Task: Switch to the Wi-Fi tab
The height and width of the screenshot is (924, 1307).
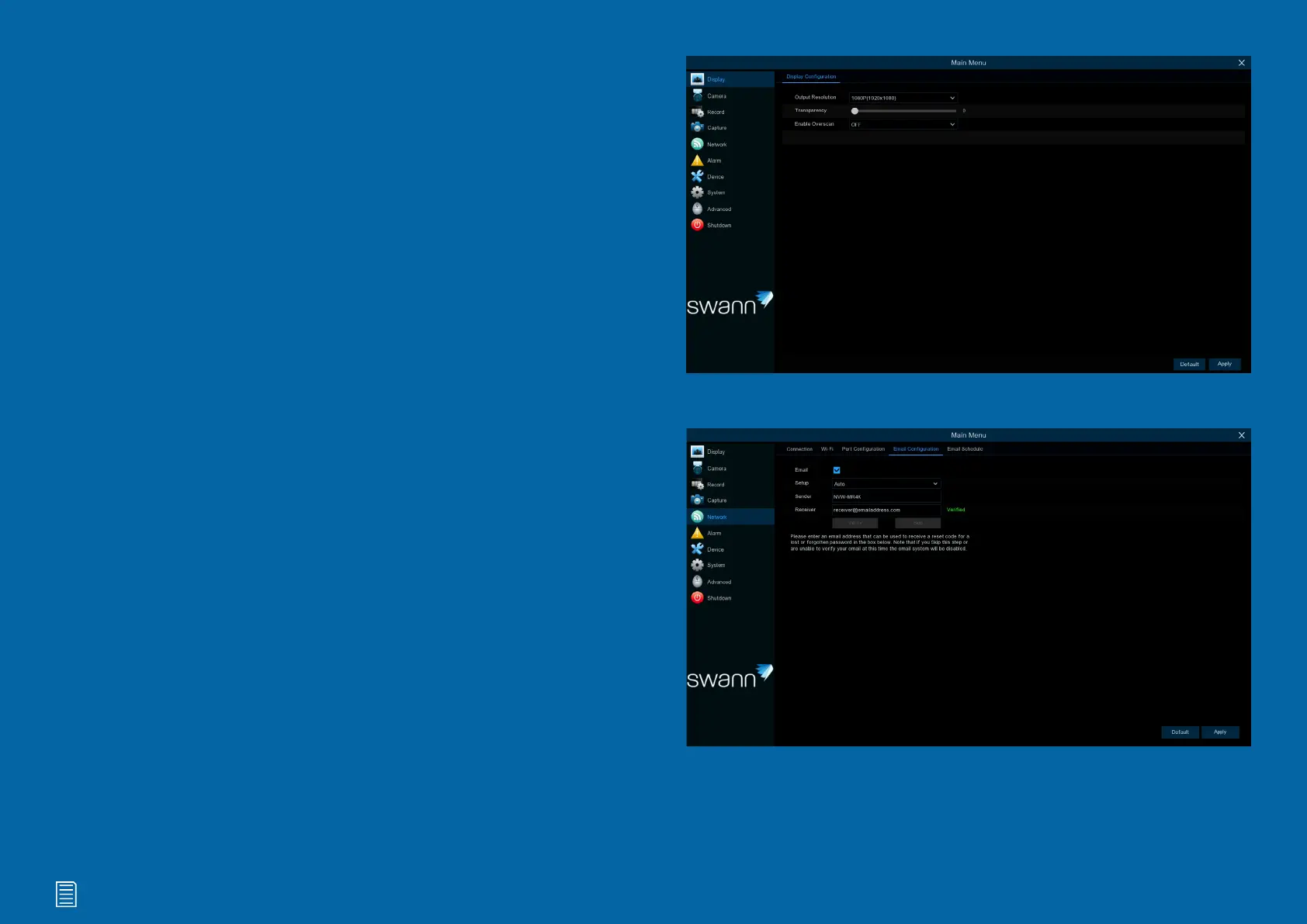Action: pos(827,449)
